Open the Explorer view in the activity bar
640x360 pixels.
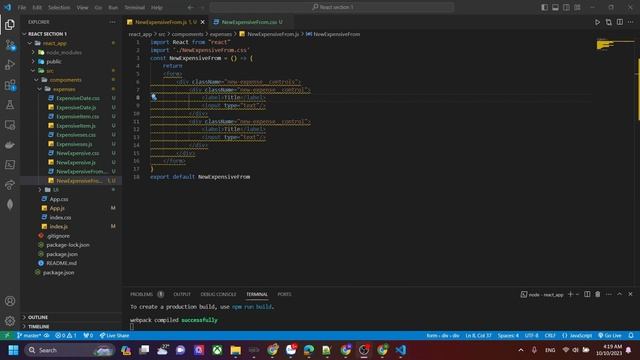click(10, 25)
